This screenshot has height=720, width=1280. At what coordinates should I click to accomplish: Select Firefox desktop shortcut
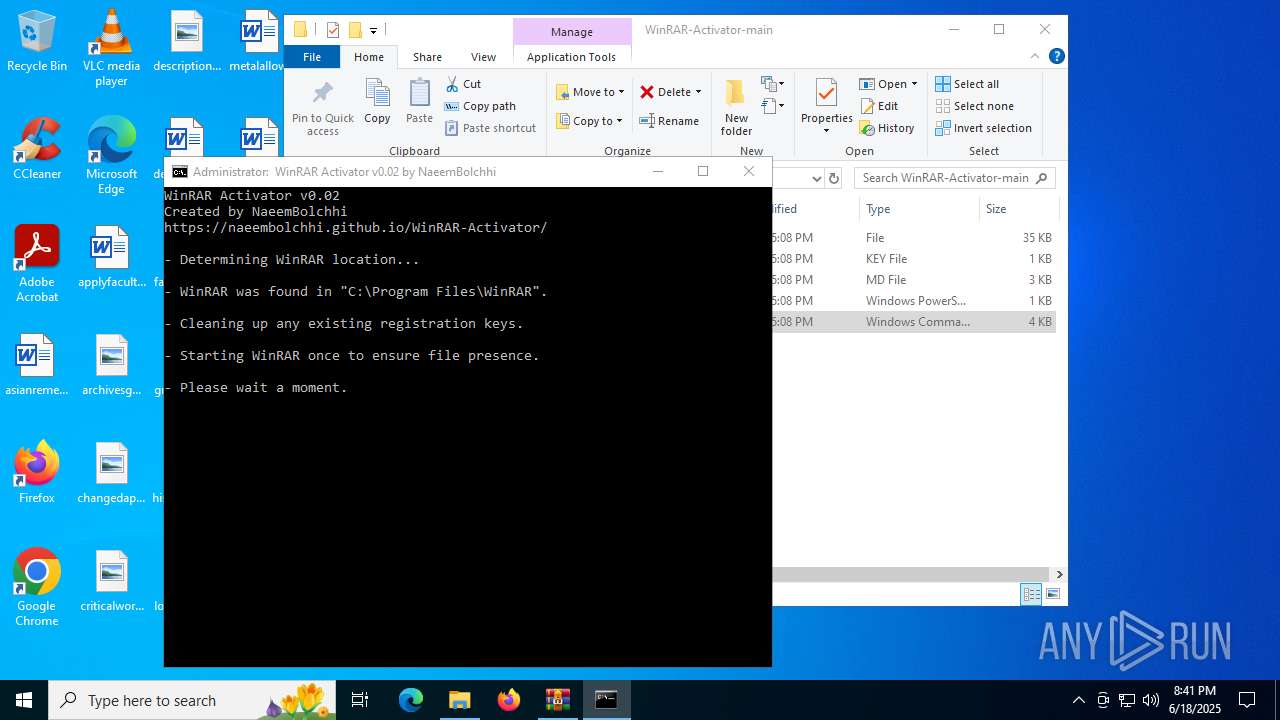[x=37, y=472]
